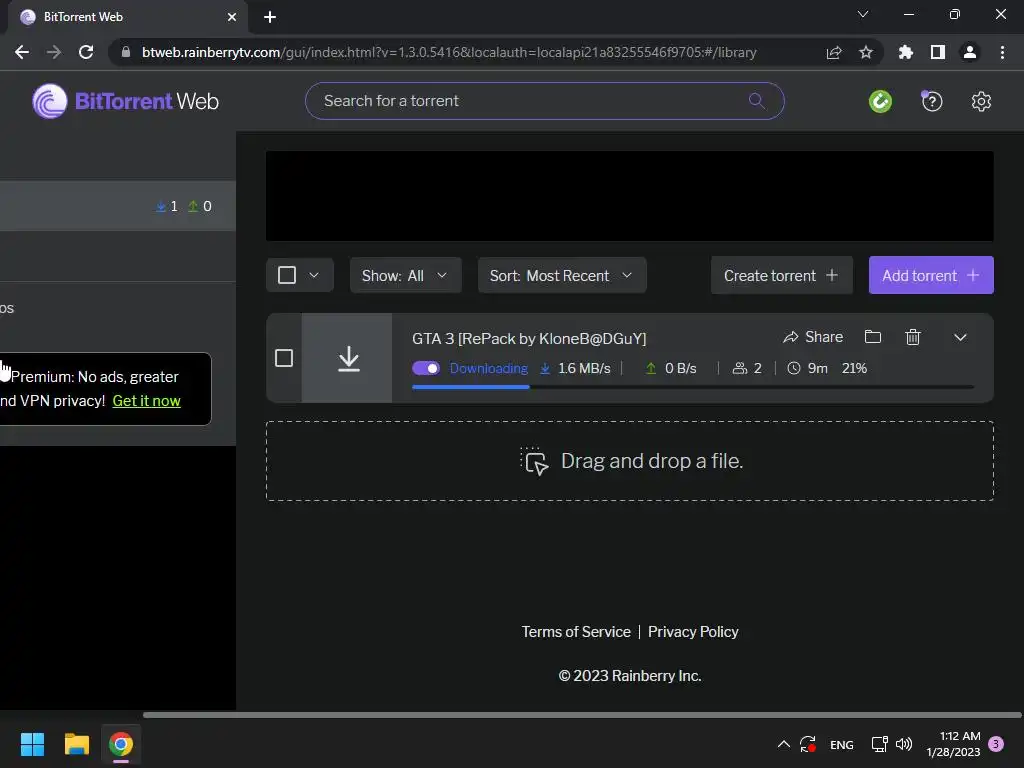Toggle the browser side panel icon
1024x768 pixels.
coord(938,52)
